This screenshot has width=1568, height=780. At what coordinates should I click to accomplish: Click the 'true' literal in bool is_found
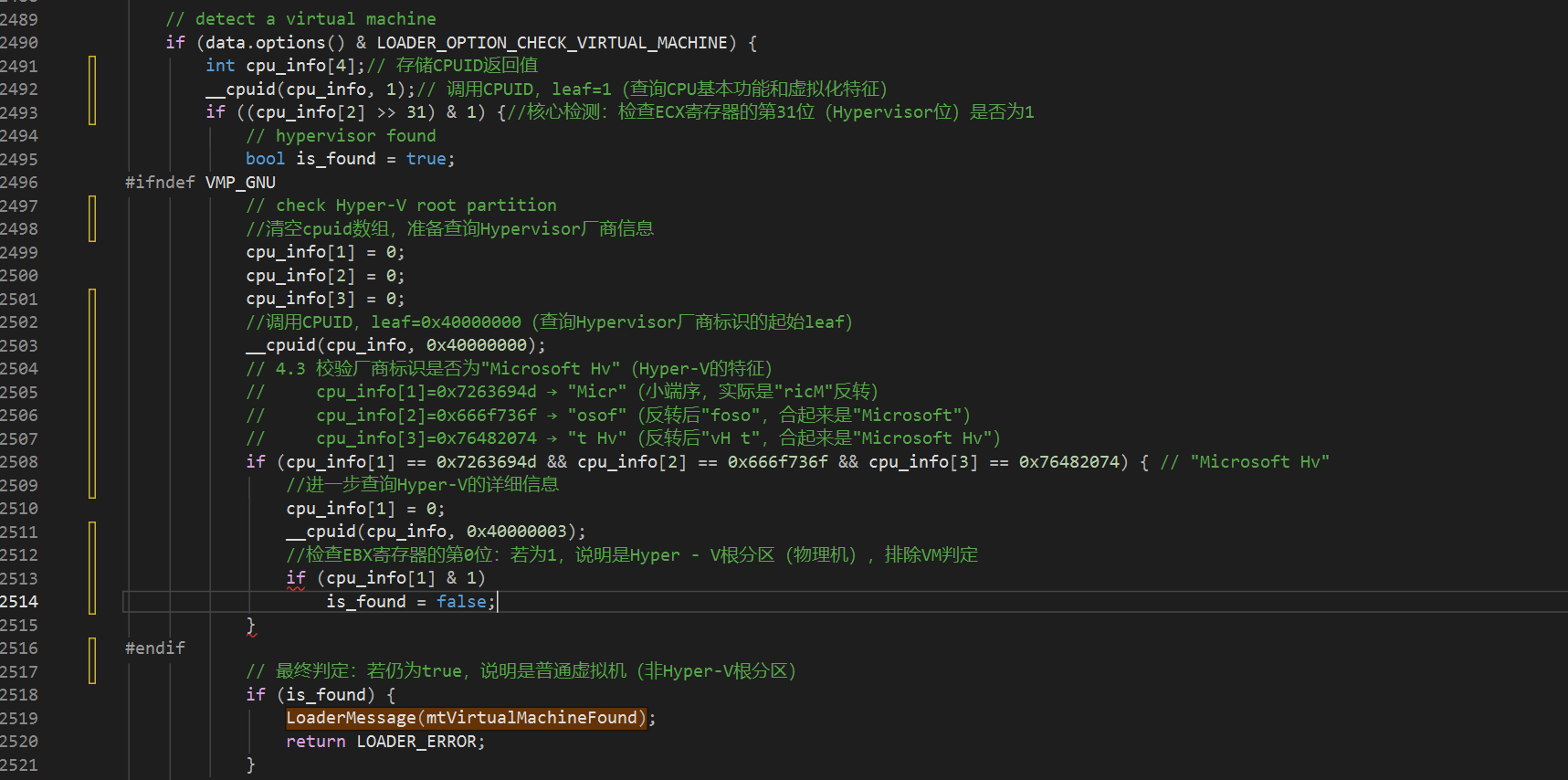[x=426, y=159]
